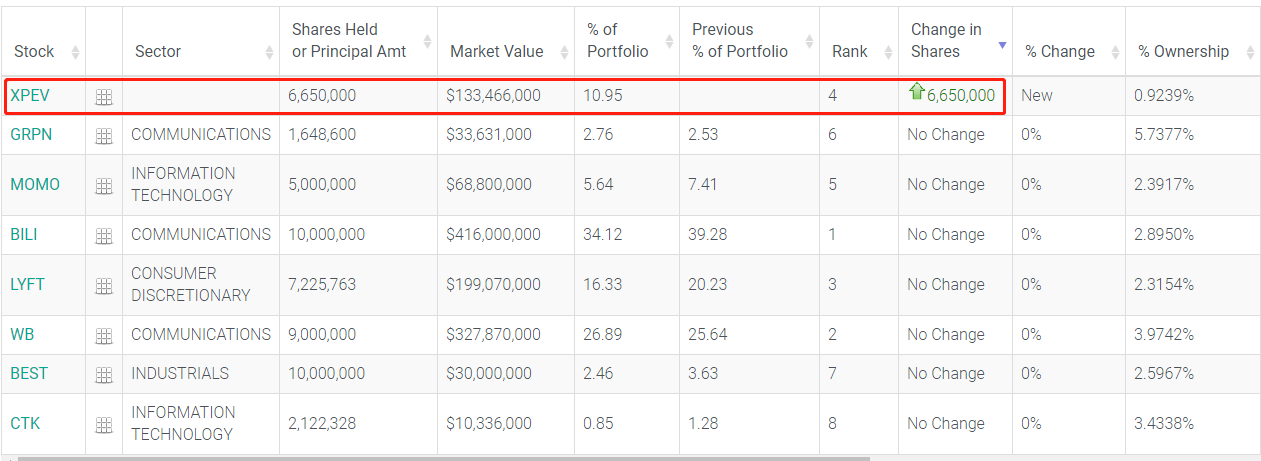
Task: Sort by % of Portfolio column
Action: (627, 41)
